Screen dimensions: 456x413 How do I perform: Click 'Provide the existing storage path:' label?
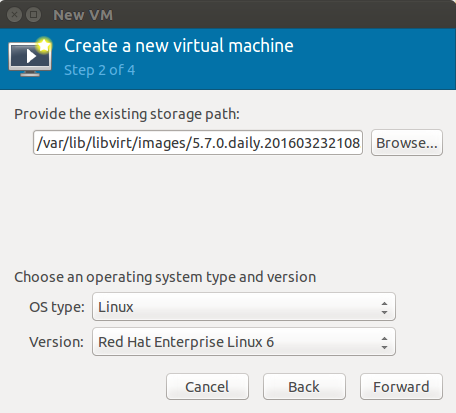127,114
